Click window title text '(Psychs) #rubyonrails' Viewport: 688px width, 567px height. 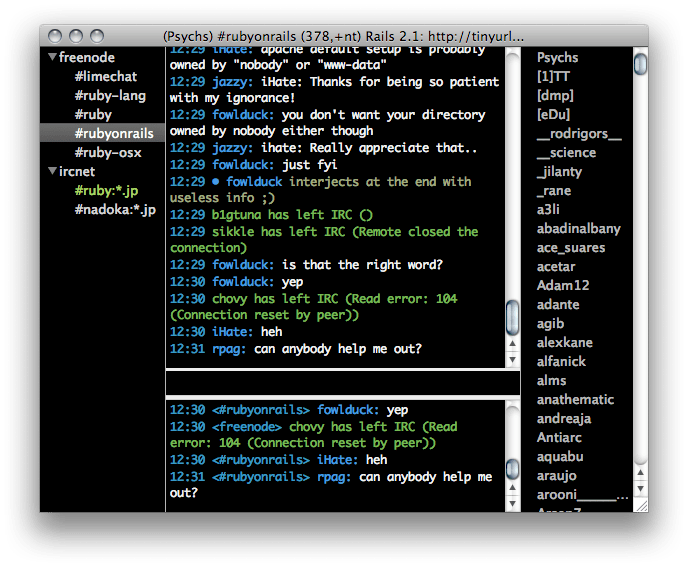pyautogui.click(x=230, y=36)
